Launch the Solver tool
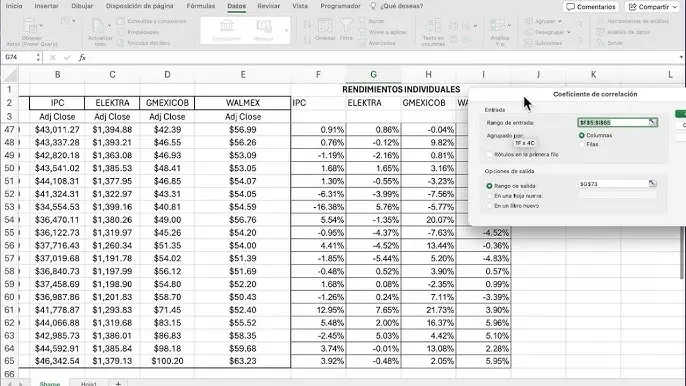The image size is (686, 386). tap(609, 43)
